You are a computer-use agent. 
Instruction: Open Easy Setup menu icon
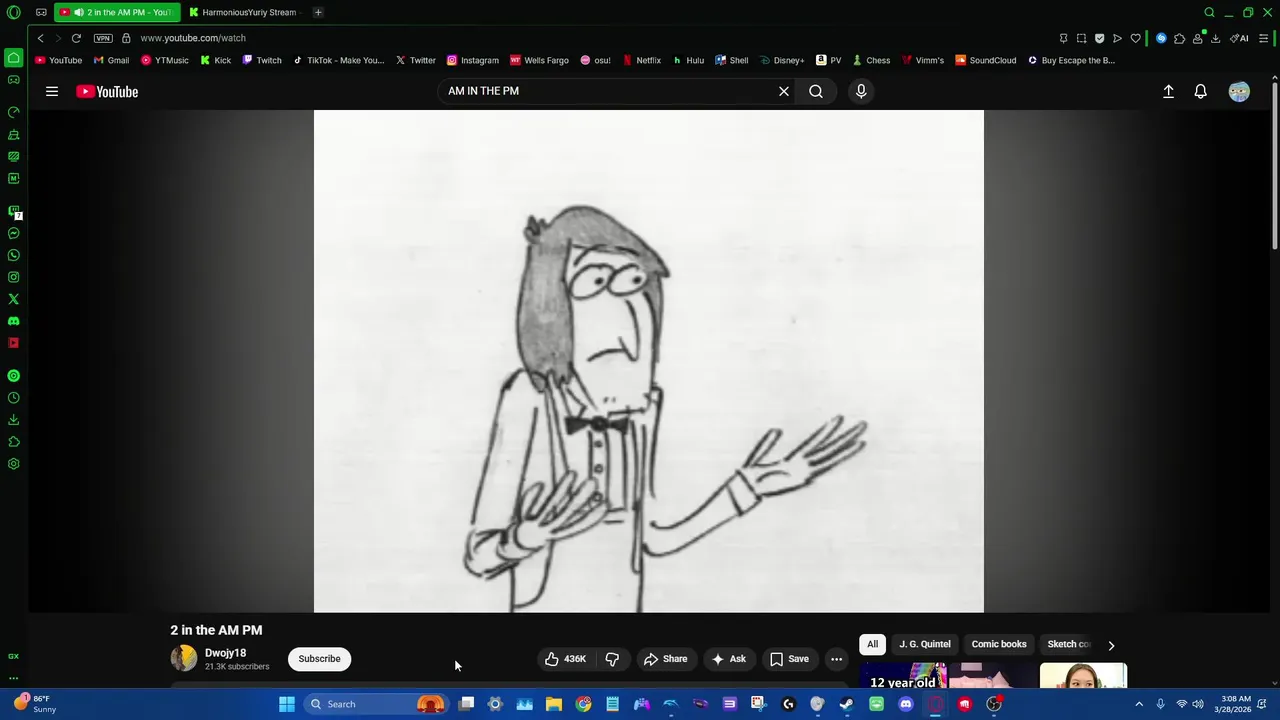pos(1264,38)
